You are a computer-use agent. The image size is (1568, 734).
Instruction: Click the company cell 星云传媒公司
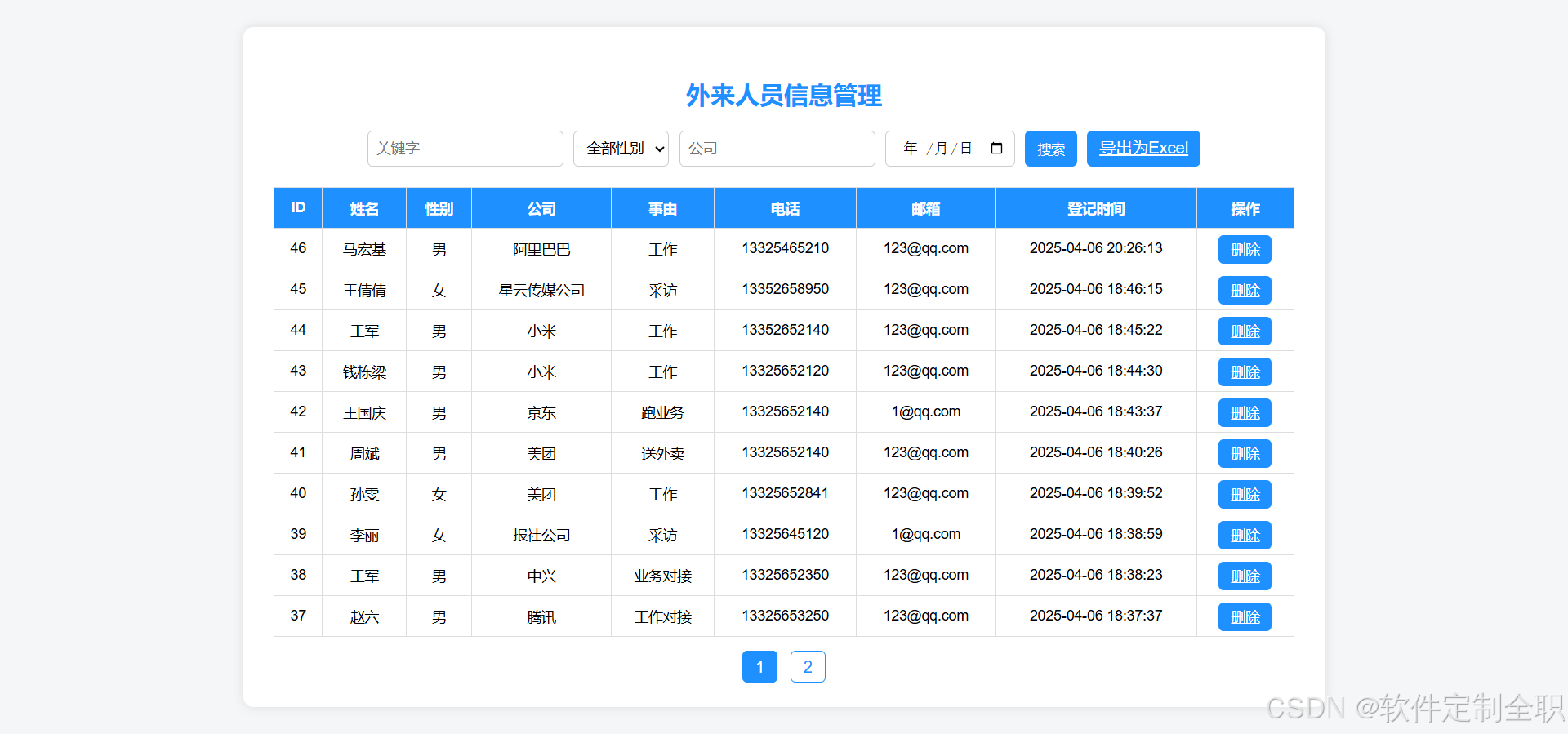point(541,290)
